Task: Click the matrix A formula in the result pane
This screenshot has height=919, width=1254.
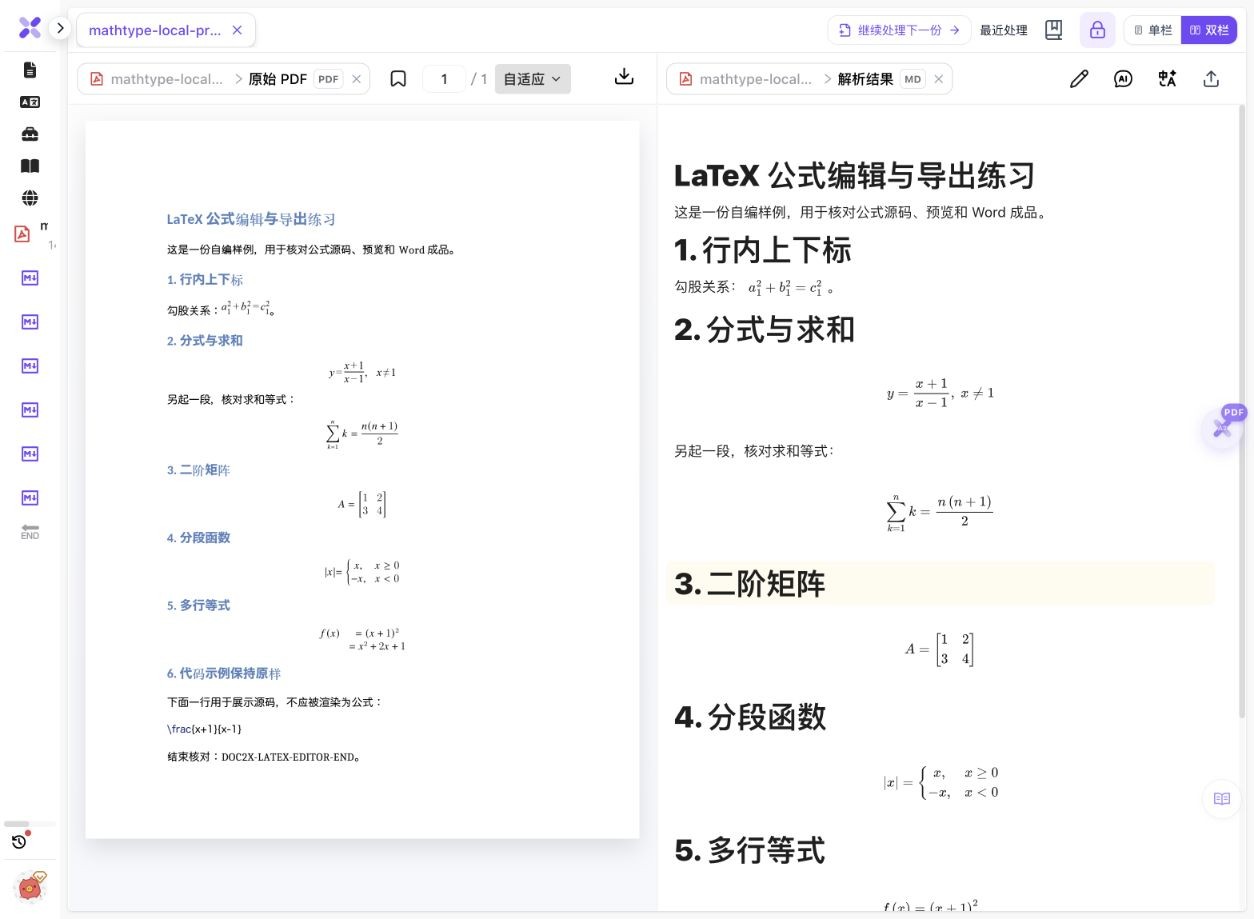Action: [940, 649]
